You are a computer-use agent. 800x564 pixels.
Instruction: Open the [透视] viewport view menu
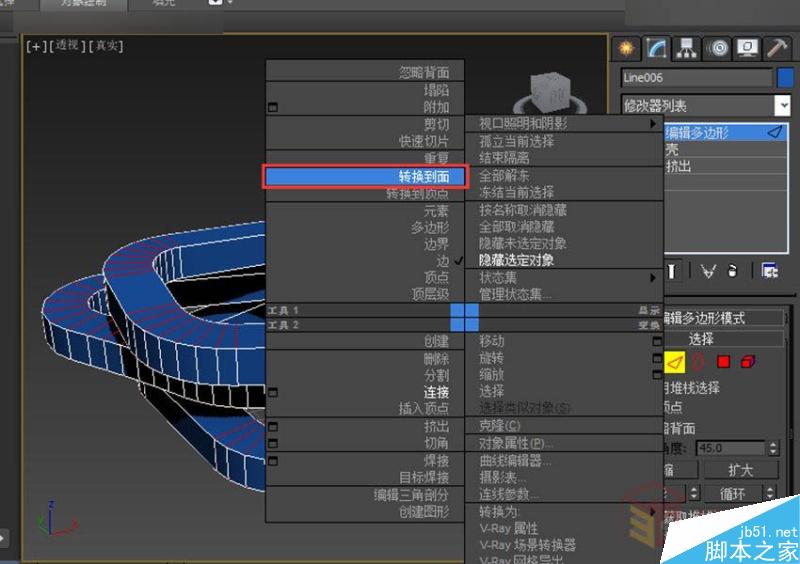(67, 46)
